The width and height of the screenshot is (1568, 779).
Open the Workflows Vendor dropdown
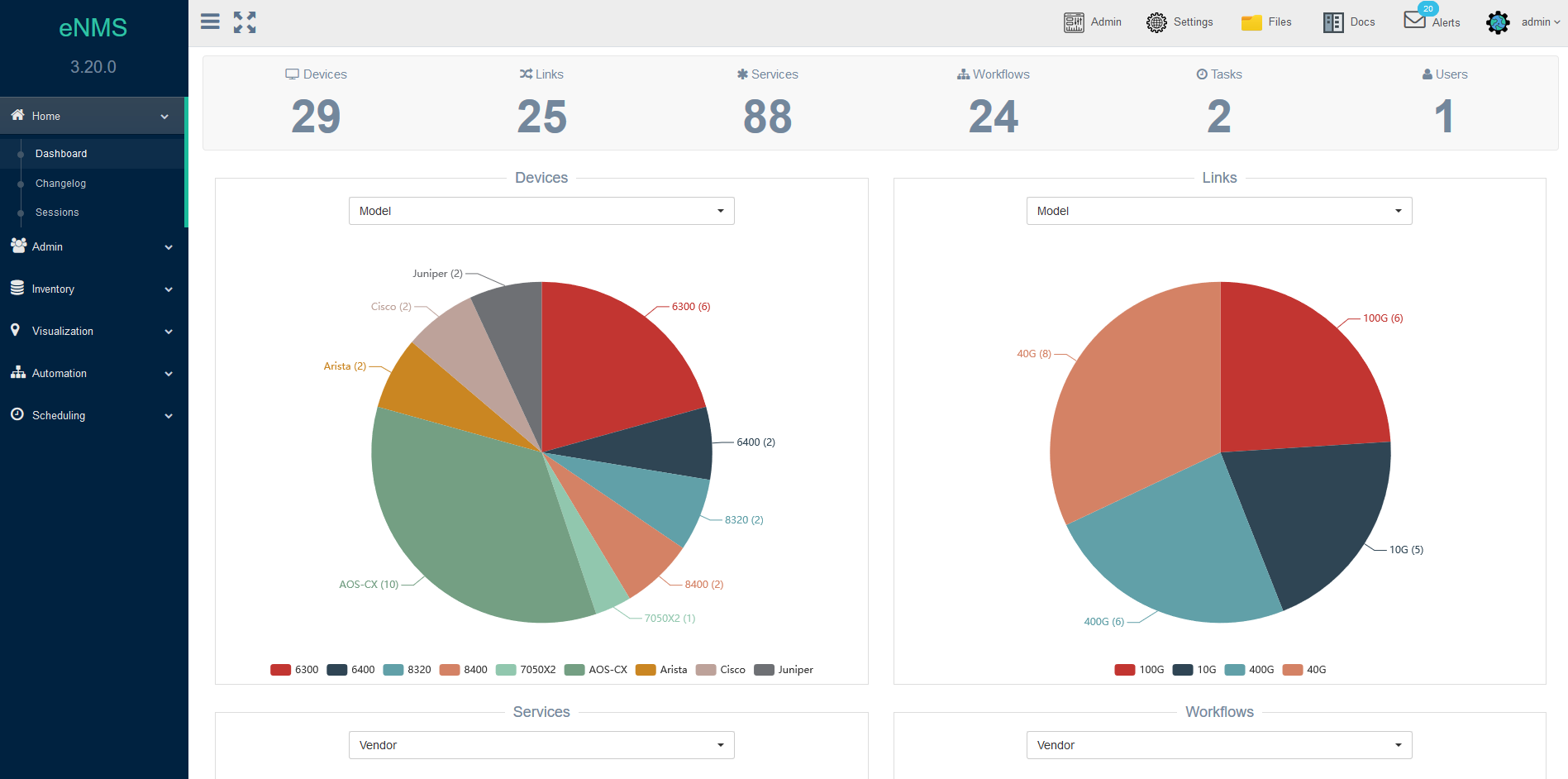pos(1219,745)
